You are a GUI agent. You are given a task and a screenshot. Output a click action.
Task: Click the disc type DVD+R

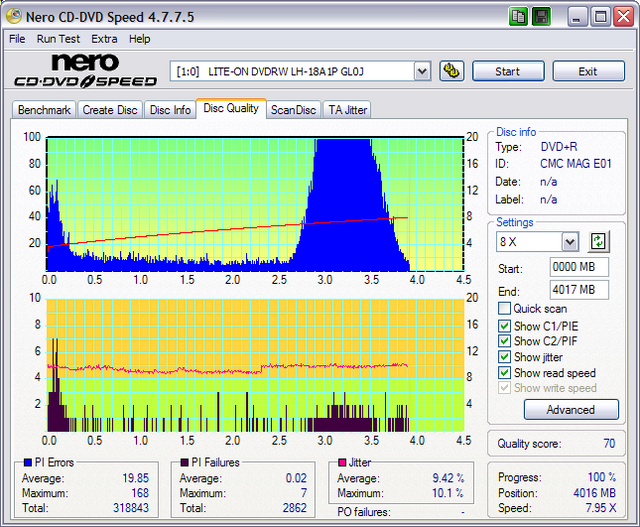click(559, 147)
